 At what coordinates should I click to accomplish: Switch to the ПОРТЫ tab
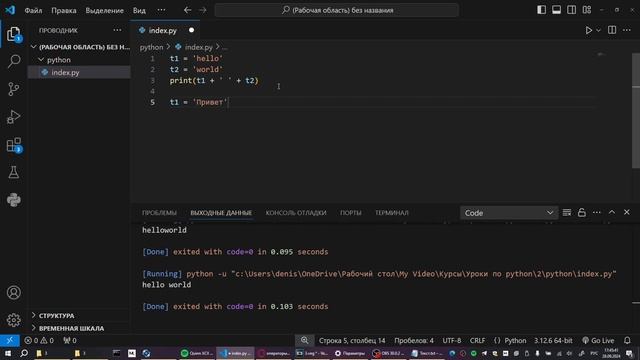click(x=351, y=213)
